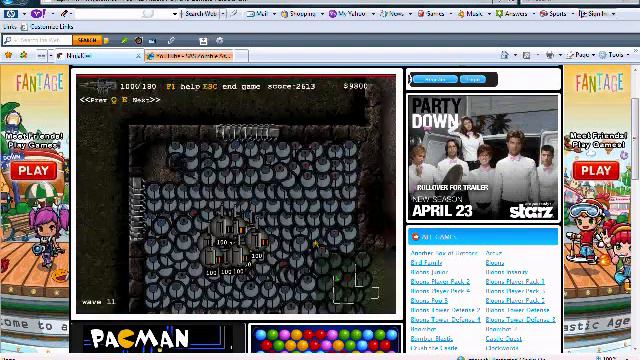
Task: Expand the Music dropdown arrow
Action: coord(489,14)
